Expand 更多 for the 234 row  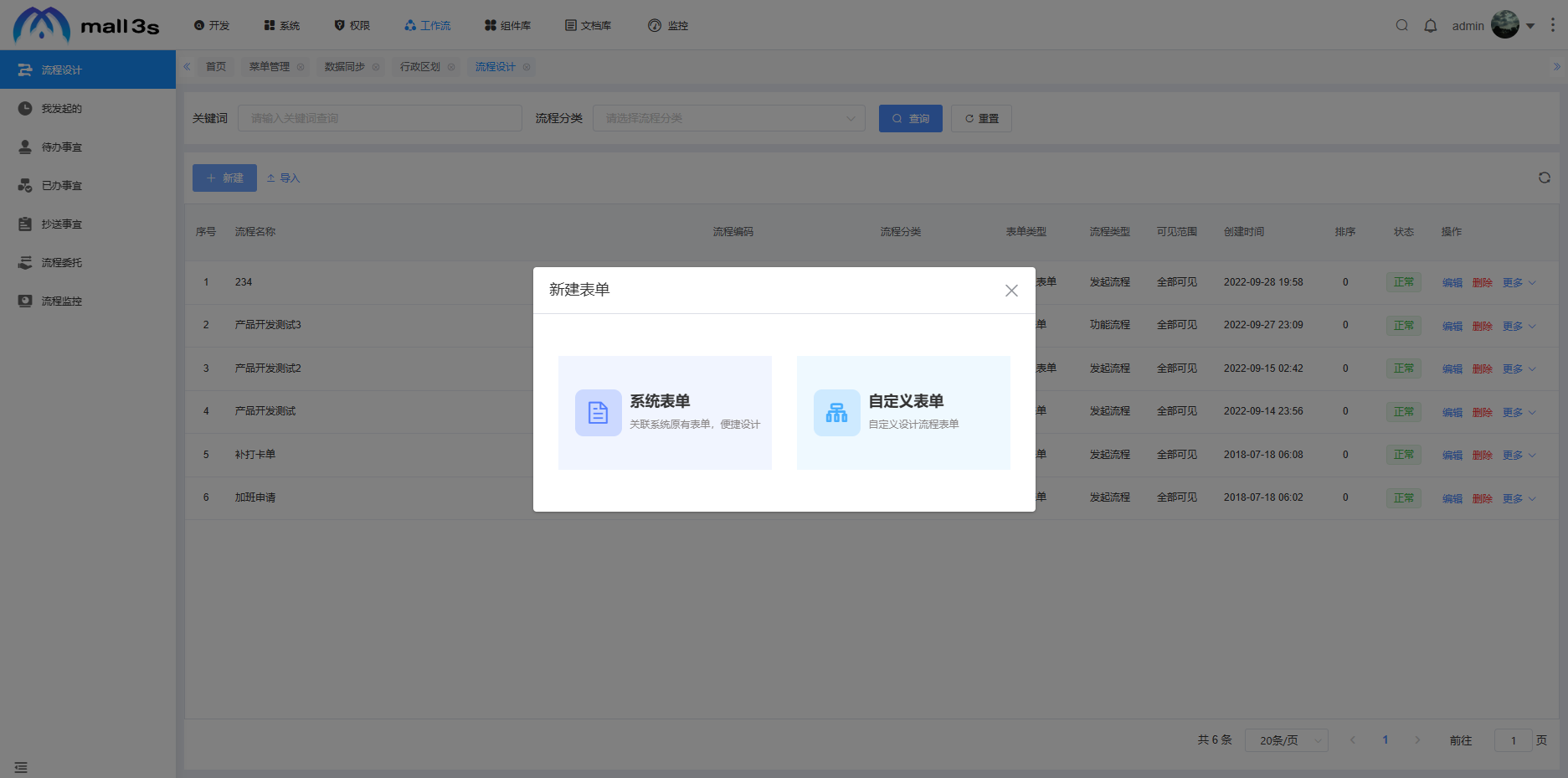click(1519, 282)
